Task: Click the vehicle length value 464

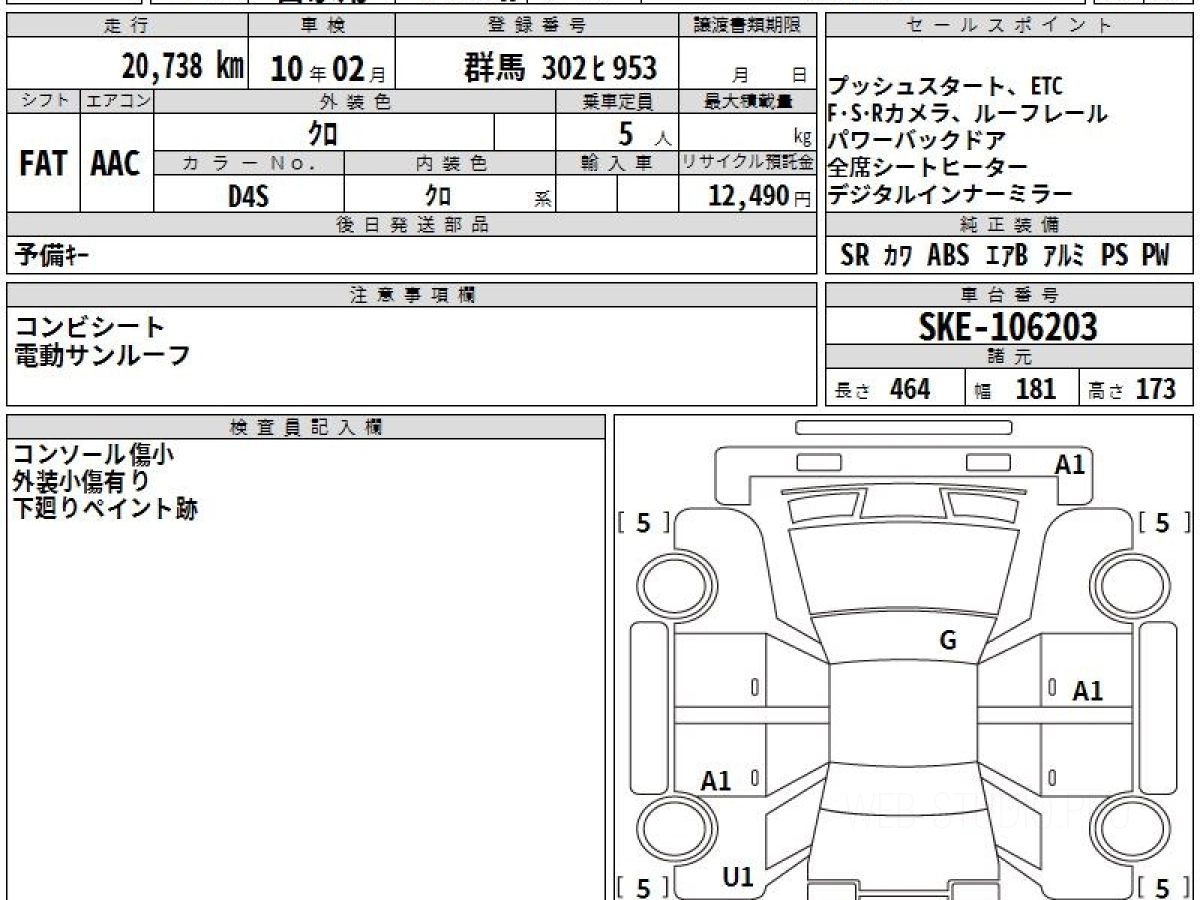Action: click(x=909, y=389)
